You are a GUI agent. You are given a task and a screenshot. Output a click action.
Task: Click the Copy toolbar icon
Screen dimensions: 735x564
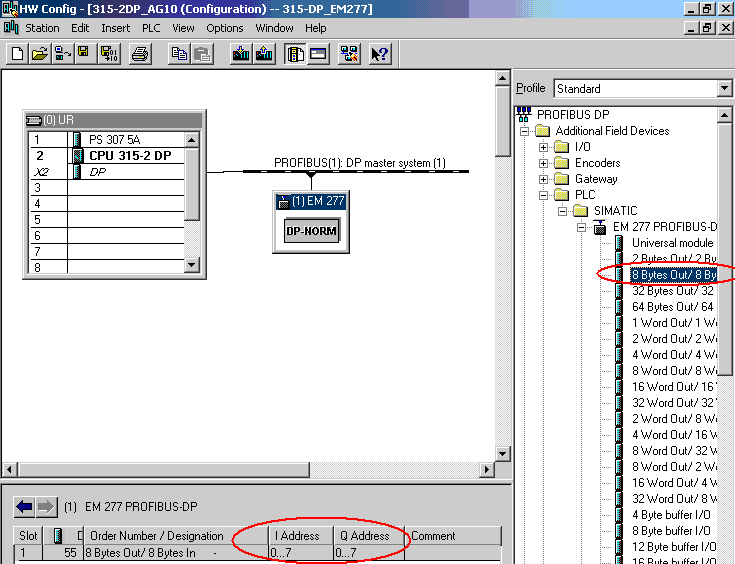click(x=180, y=54)
